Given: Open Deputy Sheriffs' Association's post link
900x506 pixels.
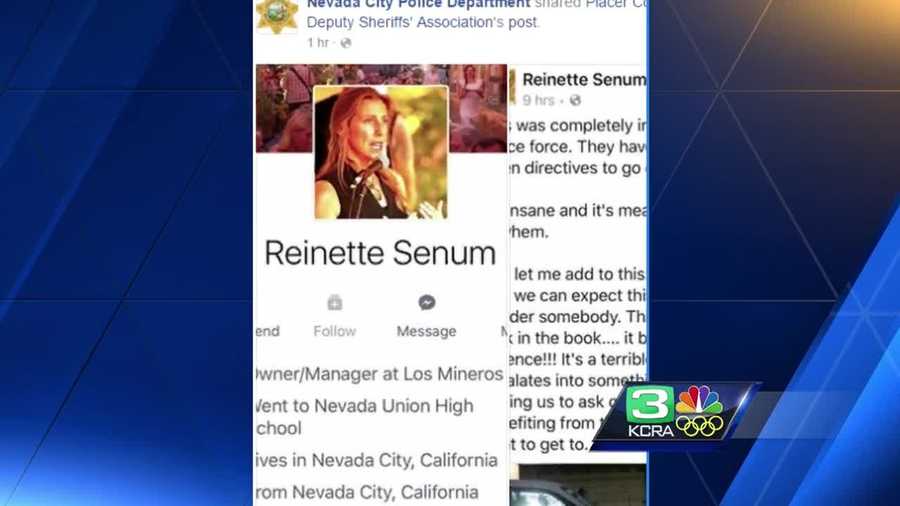Looking at the screenshot, I should click(x=422, y=22).
